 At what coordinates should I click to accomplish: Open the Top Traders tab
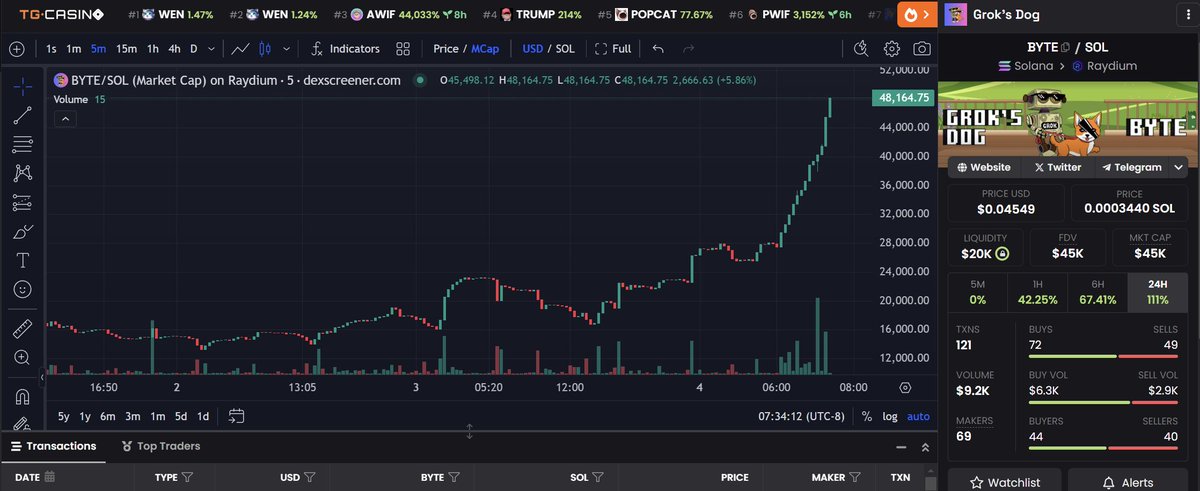(161, 446)
